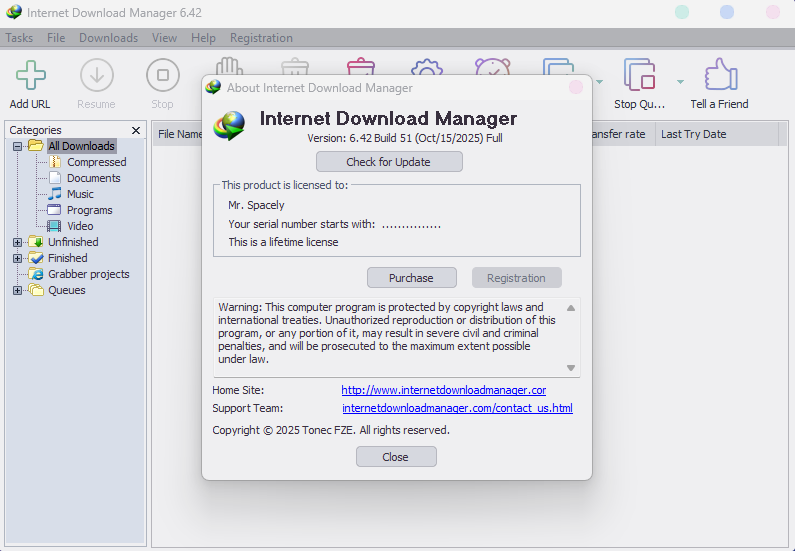Select the Programs category label
The image size is (795, 551).
(x=90, y=210)
